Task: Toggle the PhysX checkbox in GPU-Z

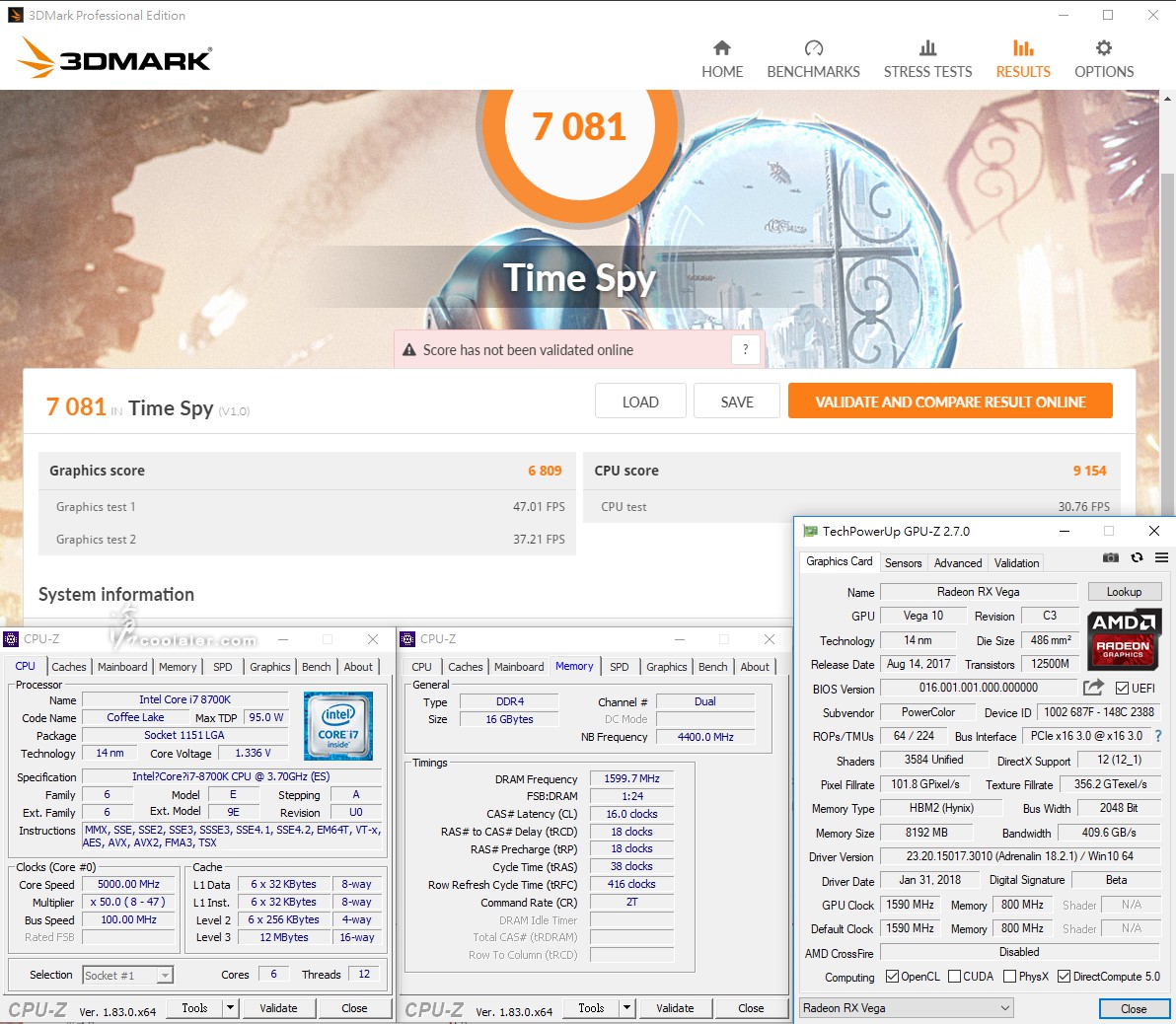Action: pyautogui.click(x=1009, y=976)
